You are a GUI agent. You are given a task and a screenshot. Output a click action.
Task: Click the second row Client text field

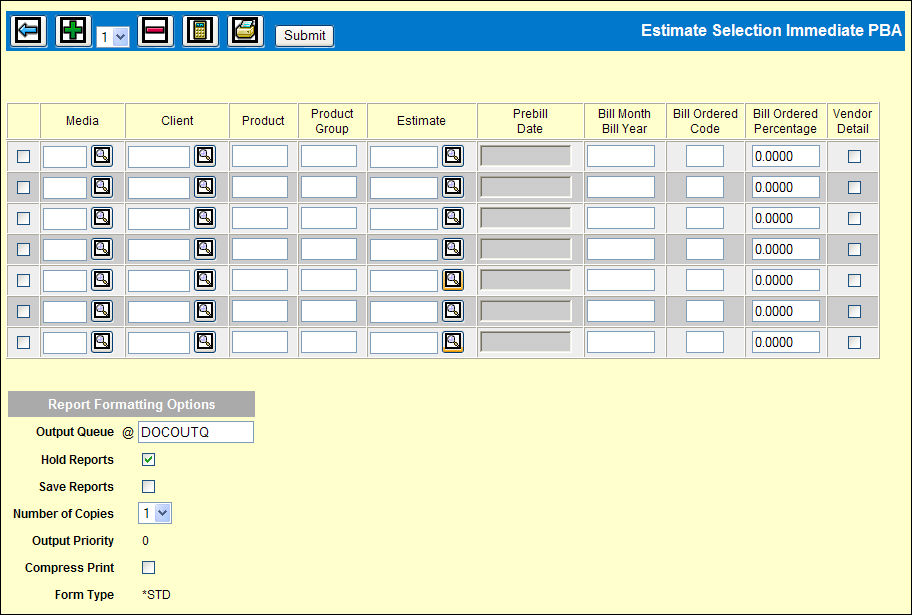click(x=159, y=187)
